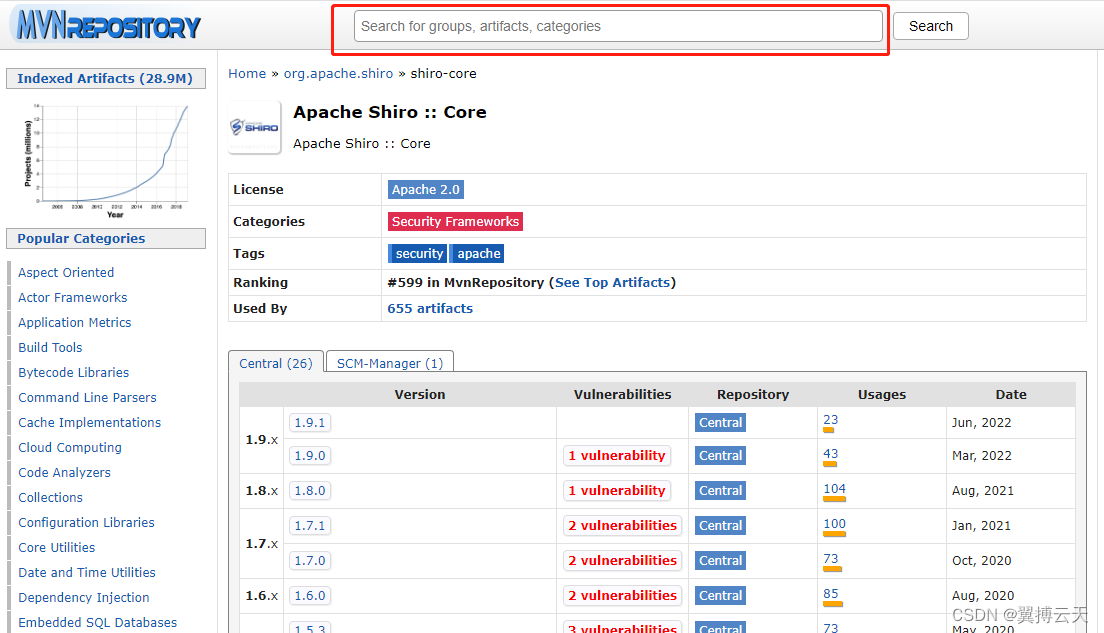View 2 vulnerabilities for version 1.7.0

(622, 560)
